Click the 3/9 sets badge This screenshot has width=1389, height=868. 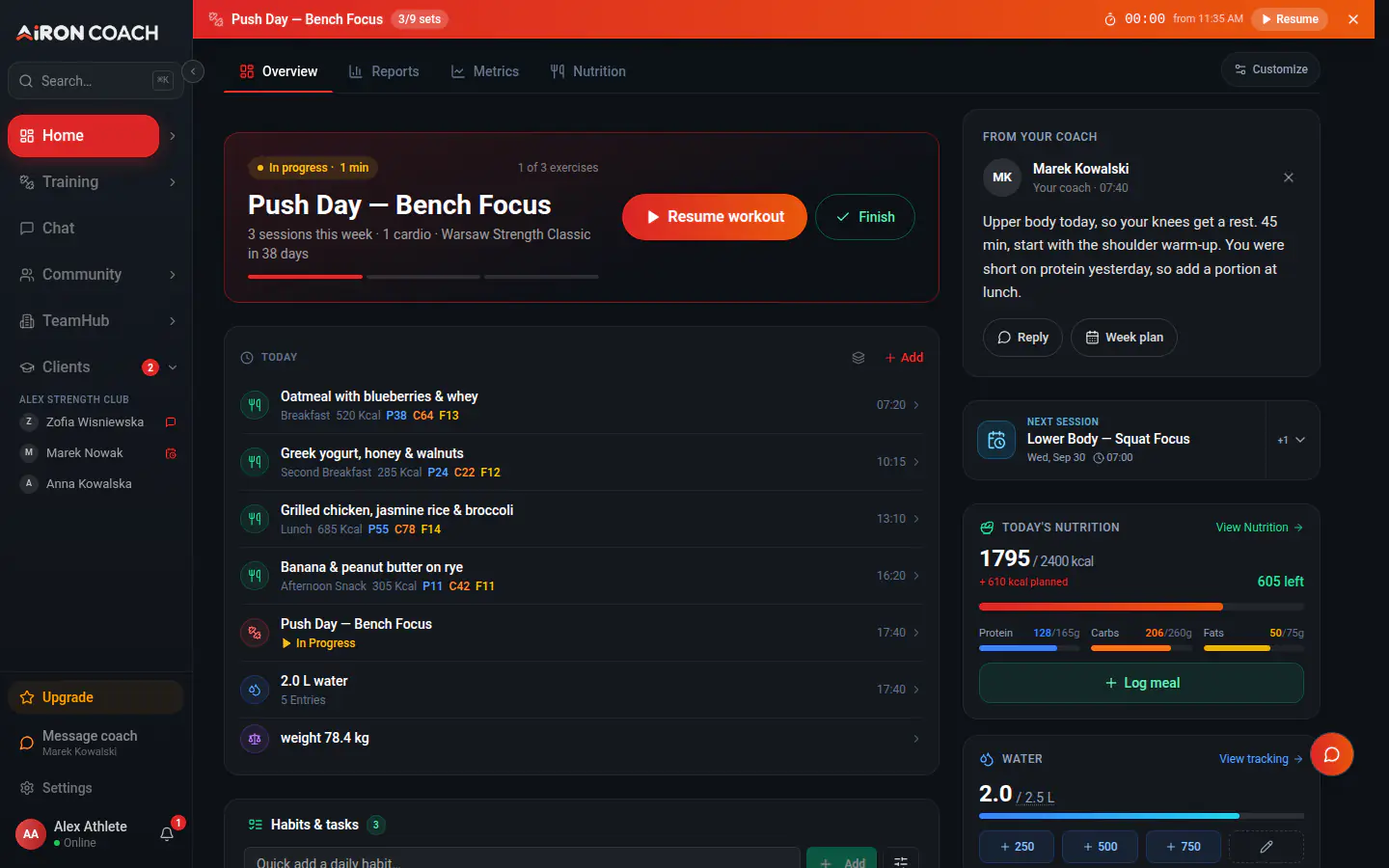tap(420, 19)
